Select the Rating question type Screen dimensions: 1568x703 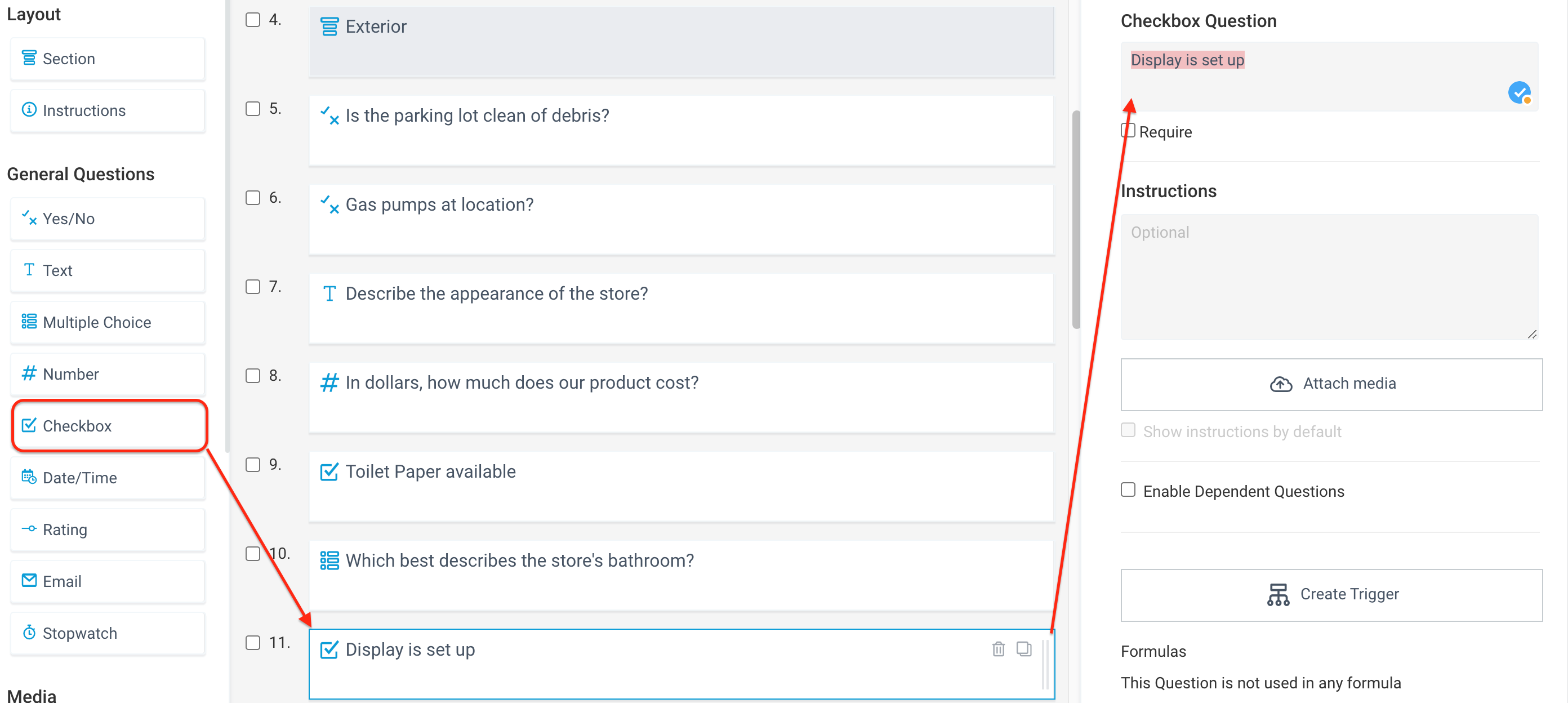(x=108, y=530)
